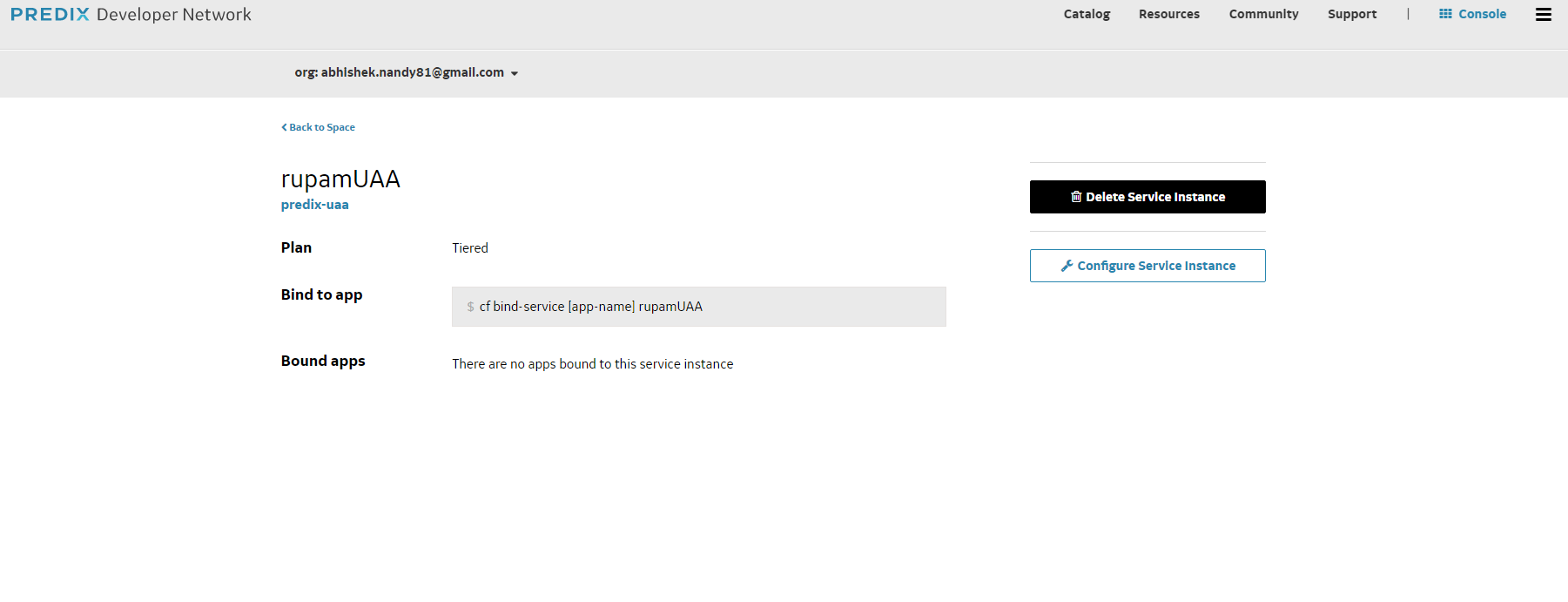Click the PREDIX Developer Network logo
Image resolution: width=1568 pixels, height=602 pixels.
[131, 15]
